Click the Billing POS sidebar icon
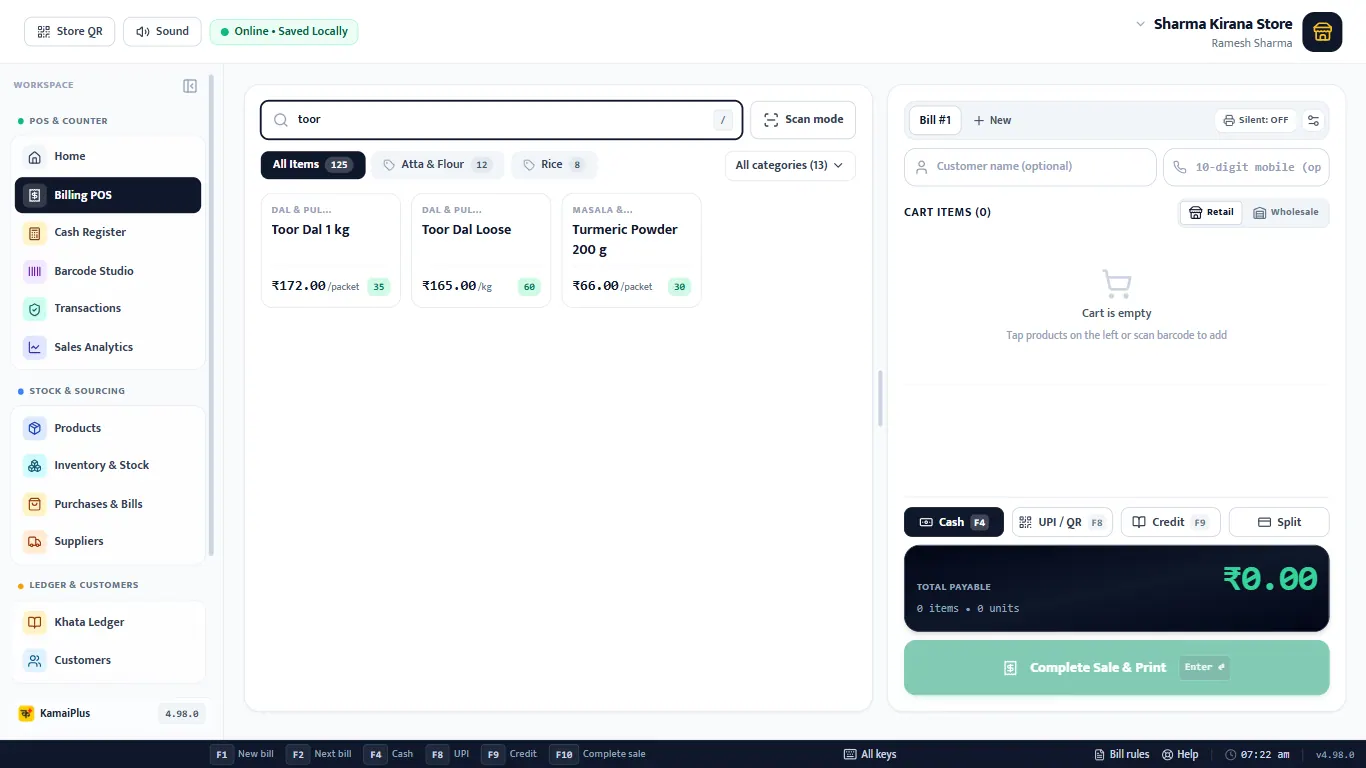The height and width of the screenshot is (768, 1366). (35, 195)
